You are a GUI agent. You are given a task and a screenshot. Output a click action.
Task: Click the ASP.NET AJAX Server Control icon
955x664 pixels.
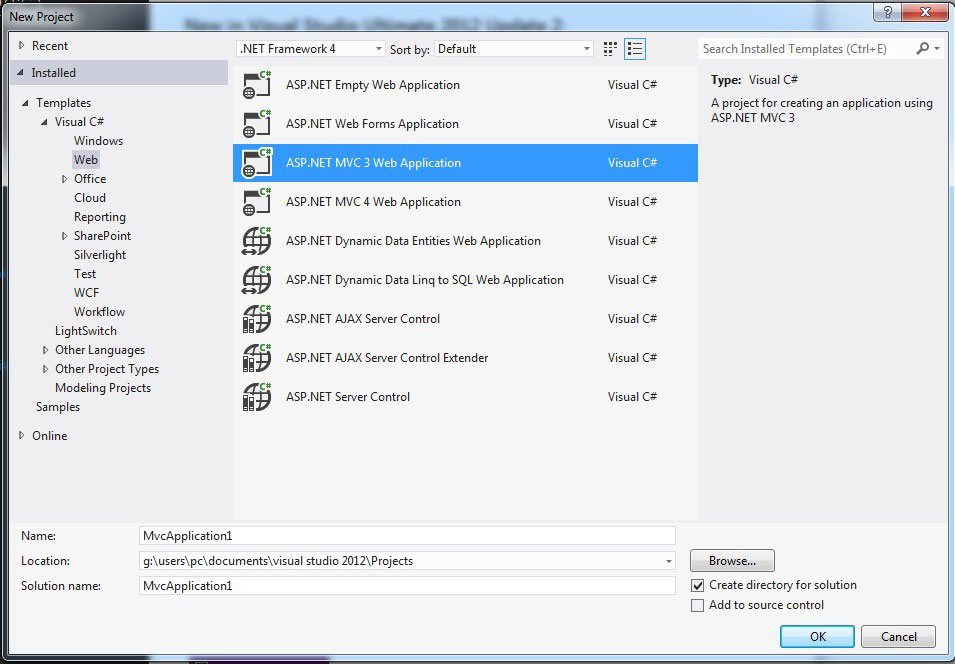257,319
